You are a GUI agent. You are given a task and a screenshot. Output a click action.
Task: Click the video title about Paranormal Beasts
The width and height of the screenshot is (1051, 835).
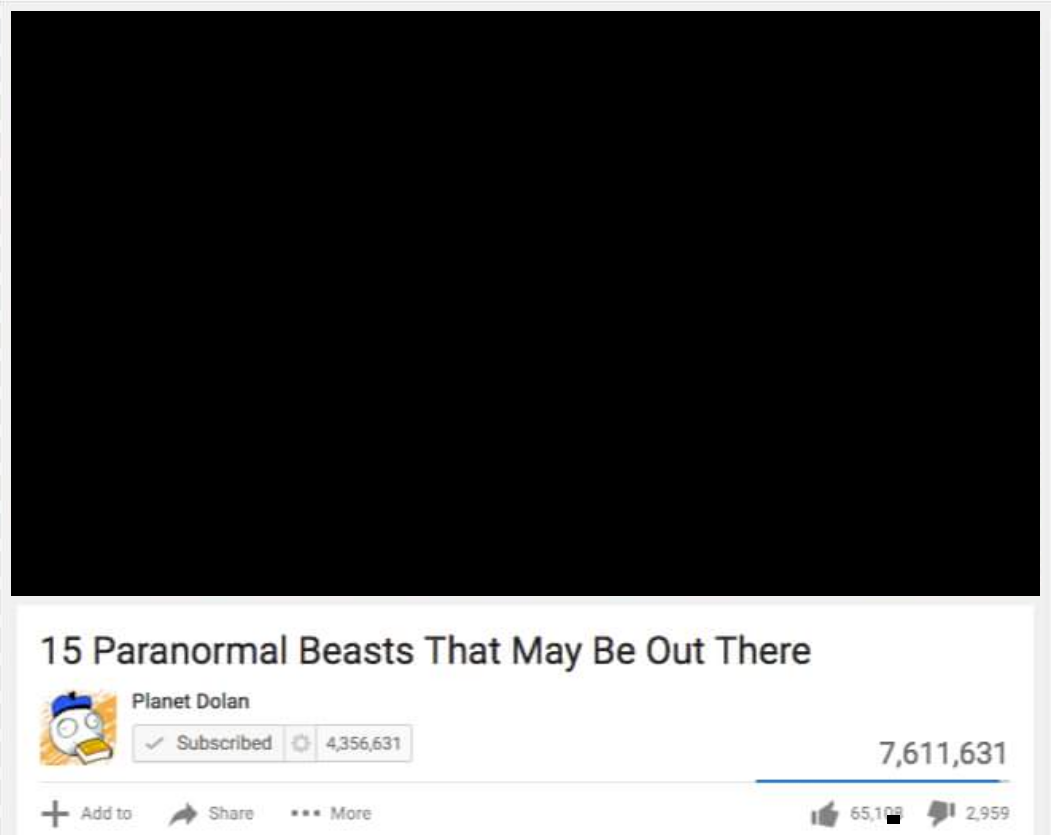coord(426,651)
